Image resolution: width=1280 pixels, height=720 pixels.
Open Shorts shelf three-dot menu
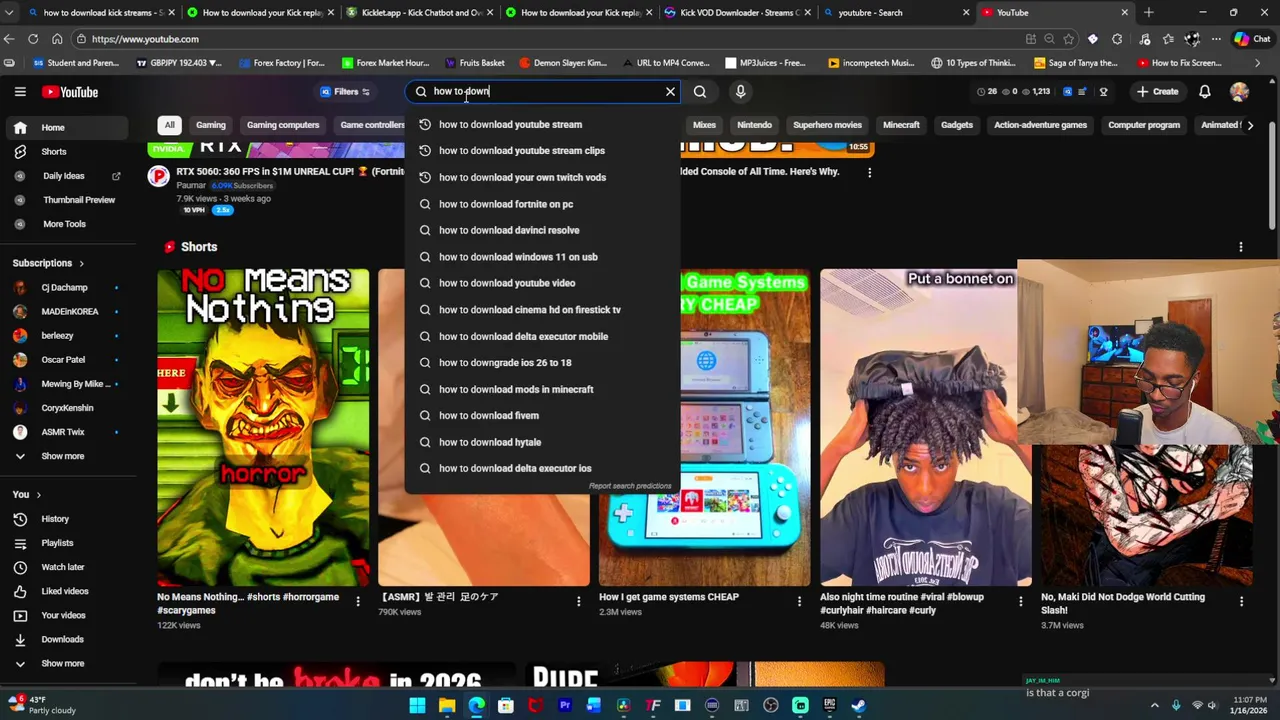(x=1241, y=247)
